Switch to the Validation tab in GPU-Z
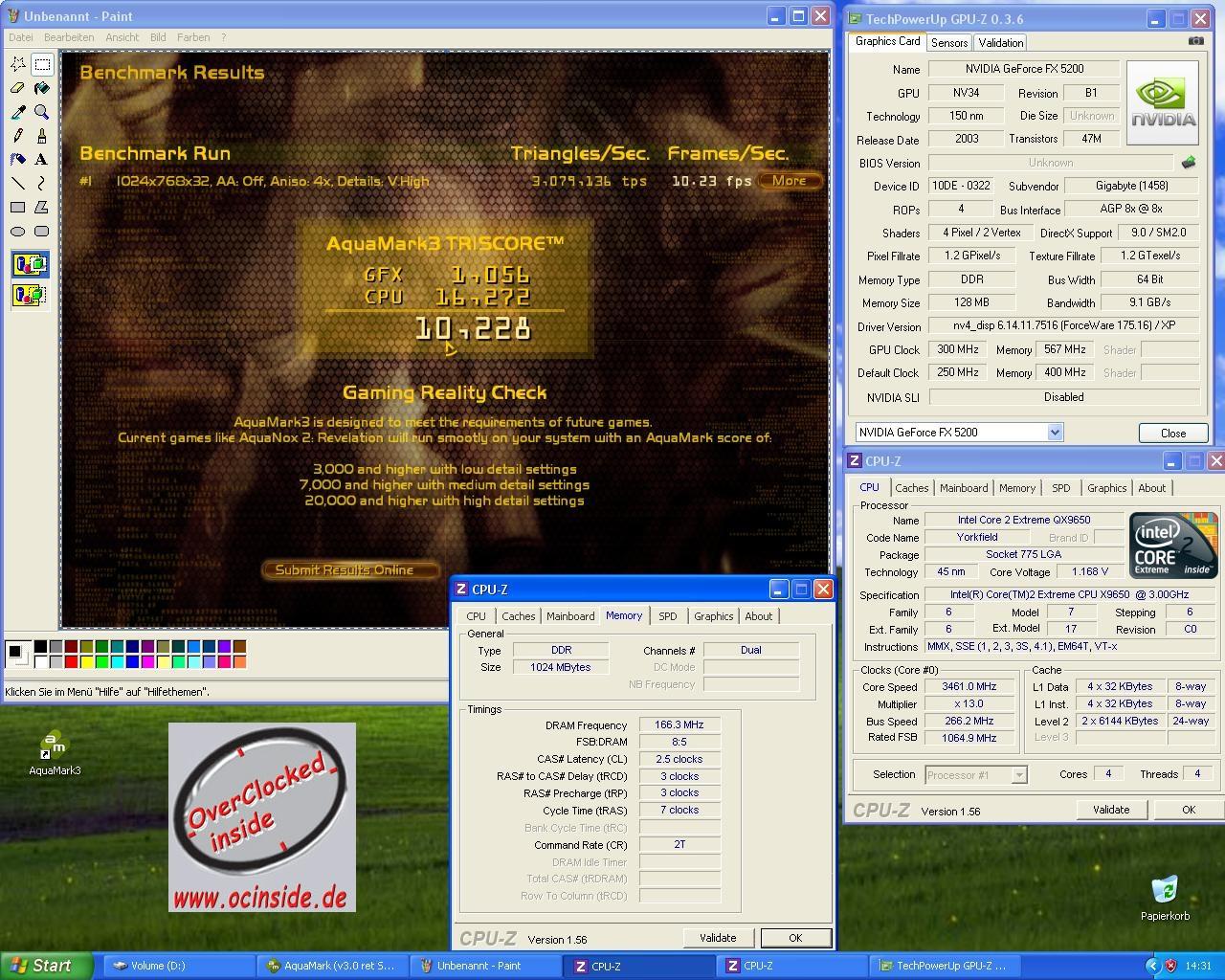 1001,43
